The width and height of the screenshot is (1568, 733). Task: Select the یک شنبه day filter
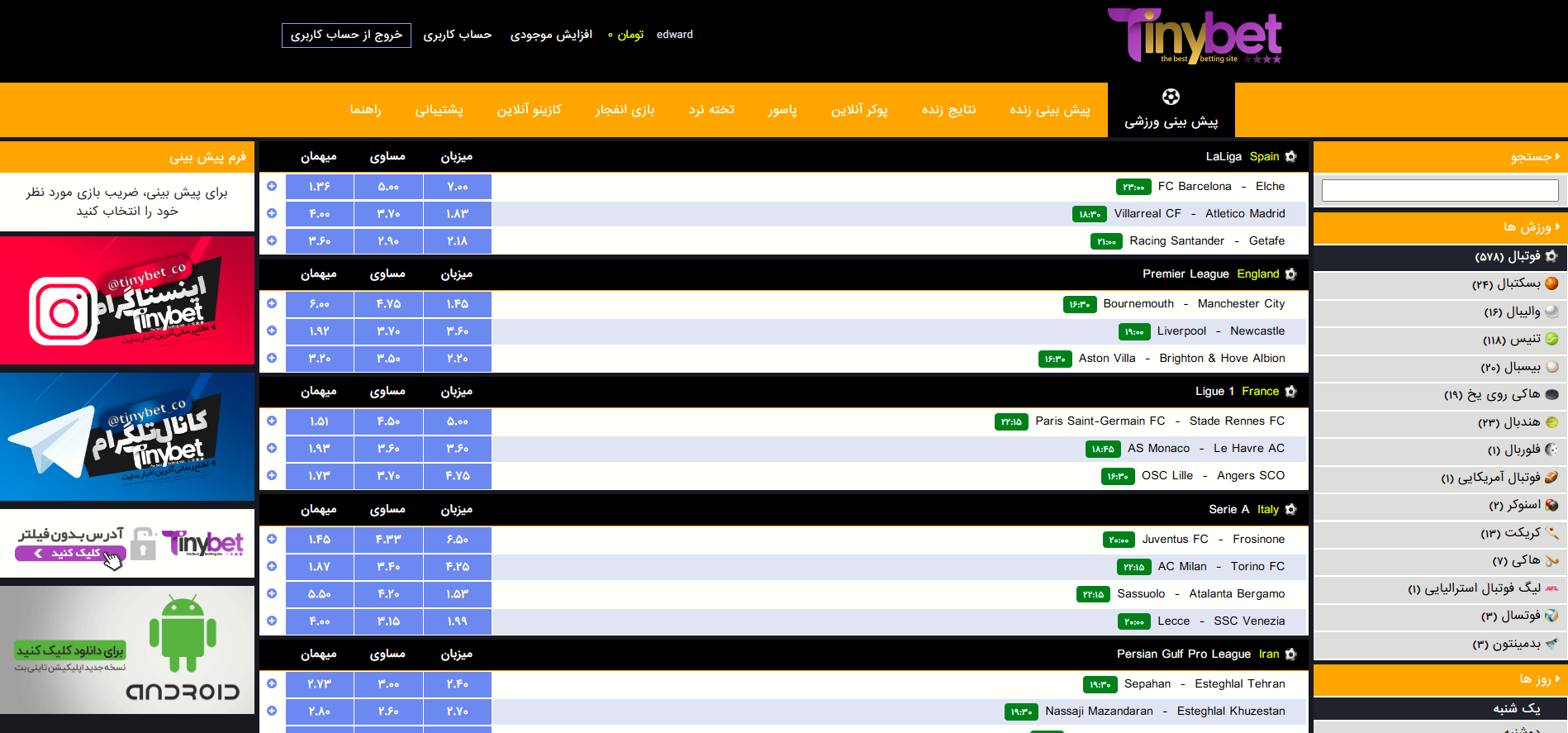coord(1440,709)
